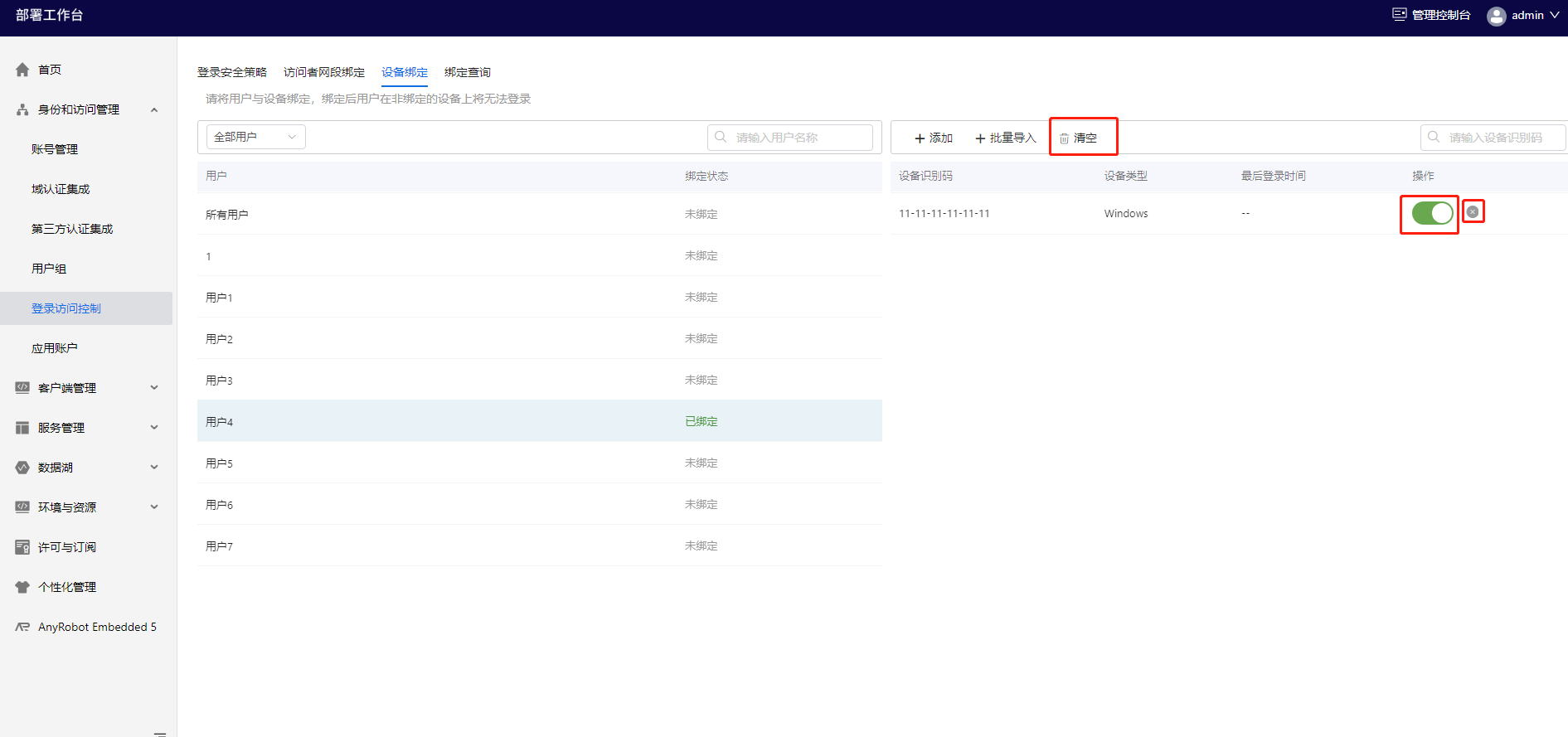
Task: Focus the 请输入设备识别码 search field
Action: 1493,137
